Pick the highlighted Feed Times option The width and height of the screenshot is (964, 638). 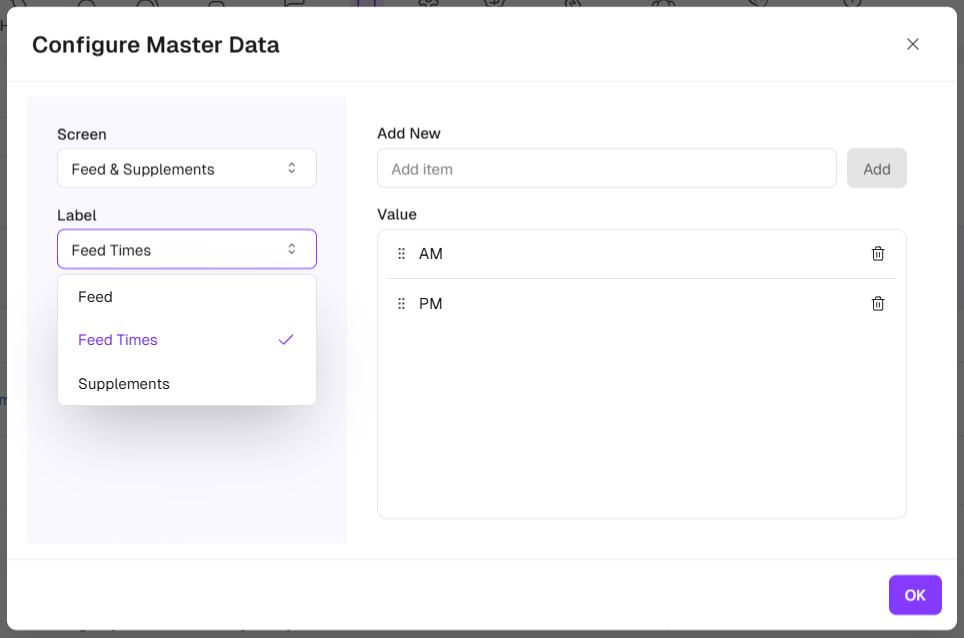(118, 340)
